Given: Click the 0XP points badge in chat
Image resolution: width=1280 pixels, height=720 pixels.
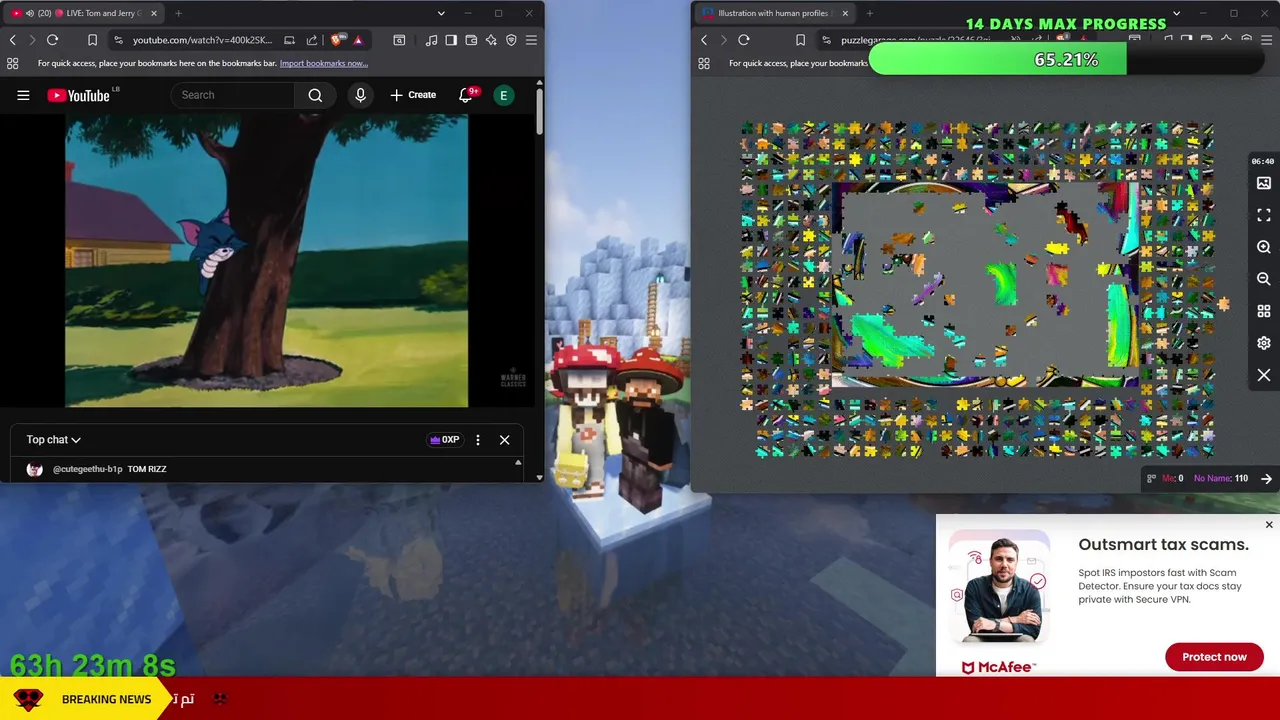Looking at the screenshot, I should [445, 440].
